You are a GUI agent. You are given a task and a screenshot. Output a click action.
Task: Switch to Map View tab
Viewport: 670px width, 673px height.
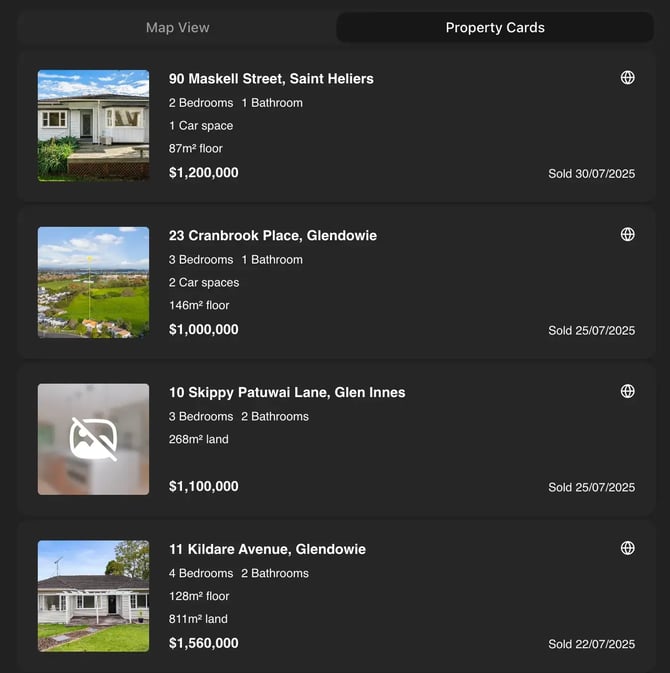tap(177, 28)
